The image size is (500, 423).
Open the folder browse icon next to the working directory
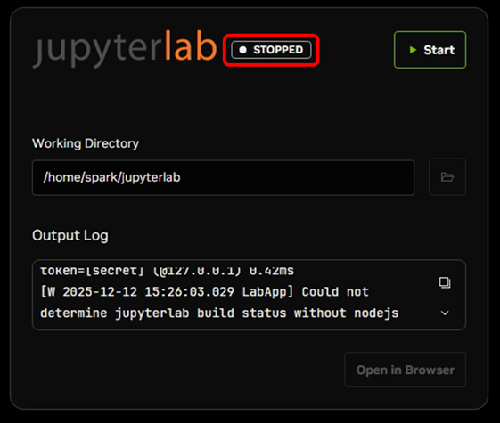[x=447, y=177]
